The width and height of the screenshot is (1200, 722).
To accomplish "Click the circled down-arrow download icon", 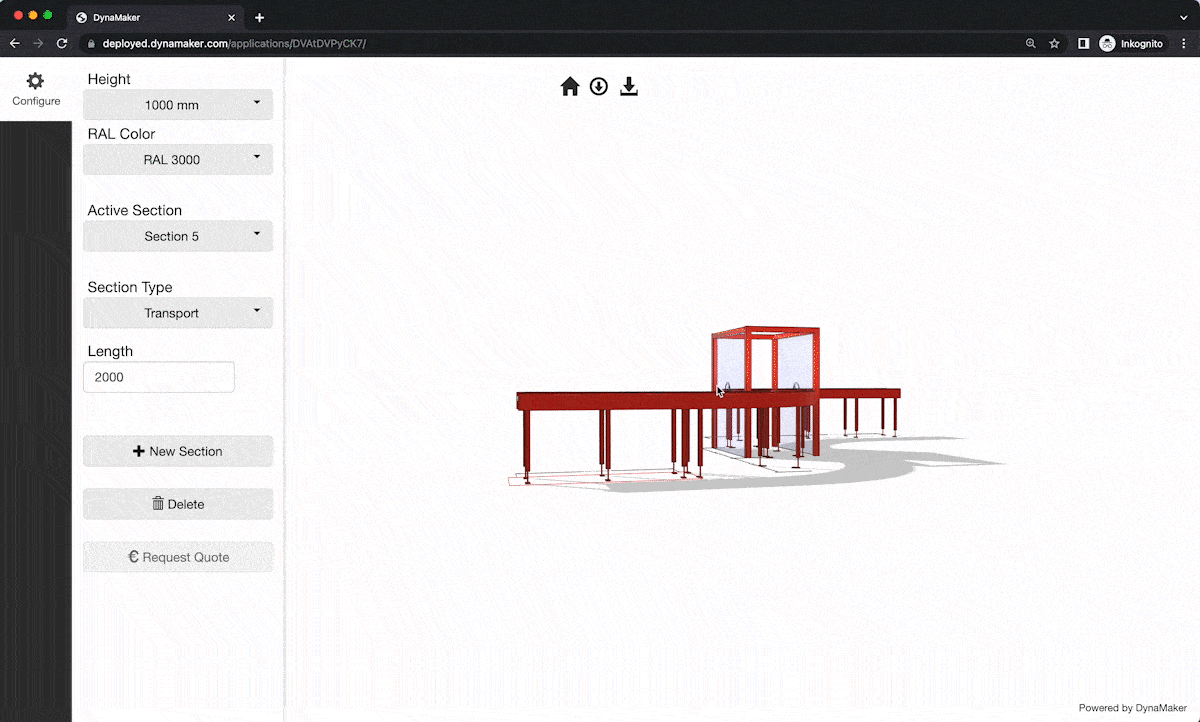I will pos(598,87).
